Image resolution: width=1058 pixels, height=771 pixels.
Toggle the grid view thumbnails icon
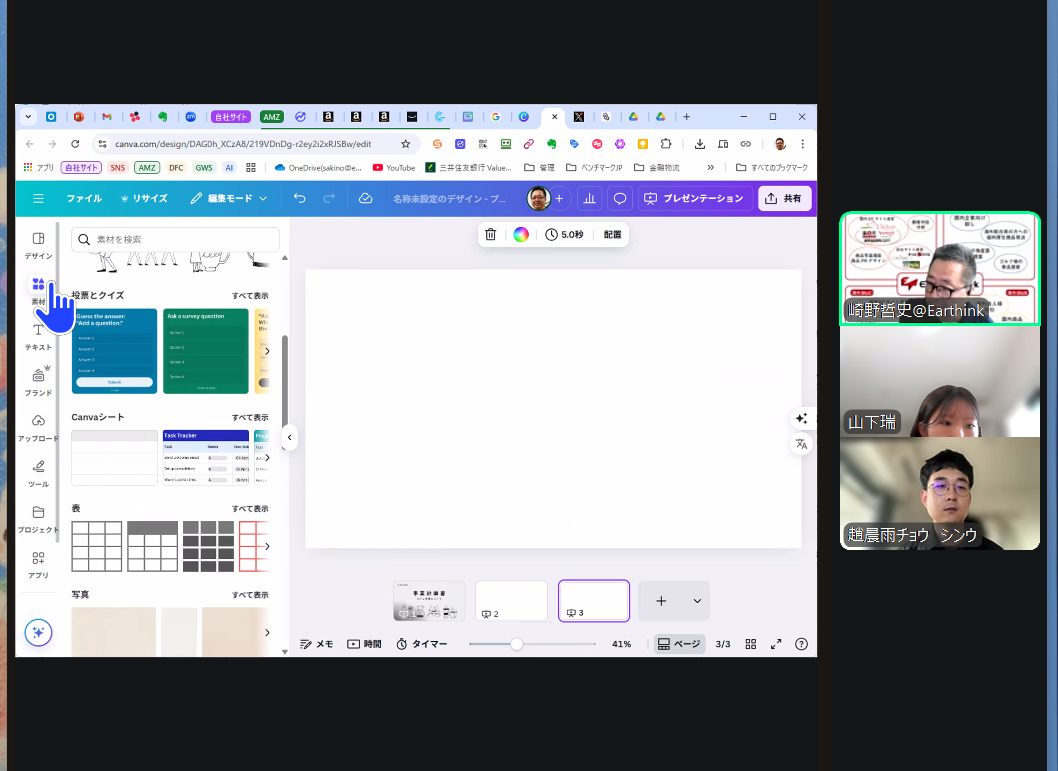point(750,644)
